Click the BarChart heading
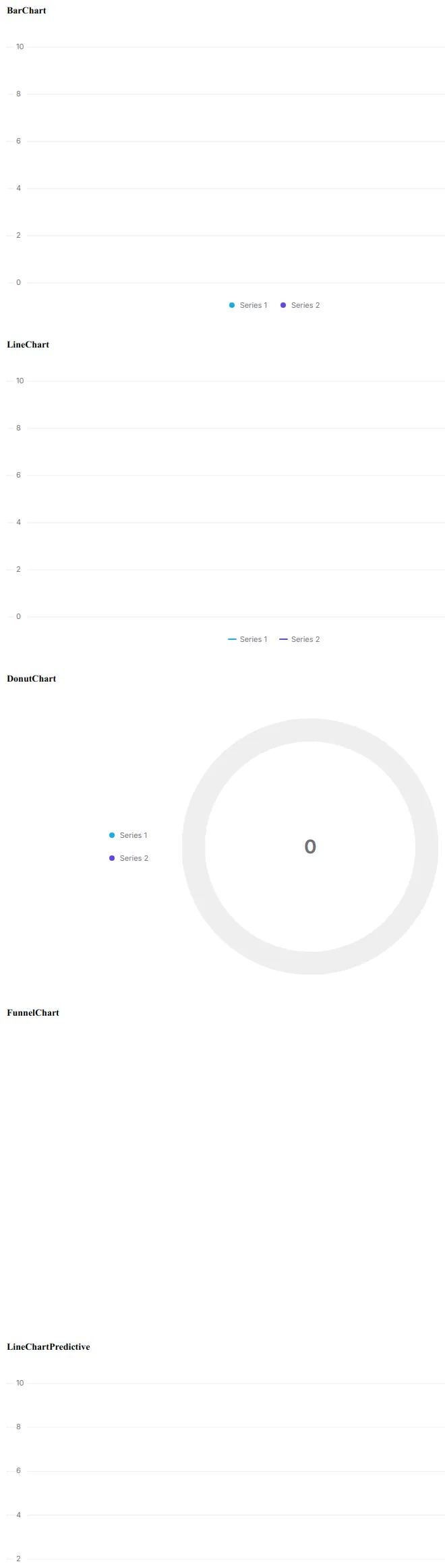 click(x=26, y=11)
